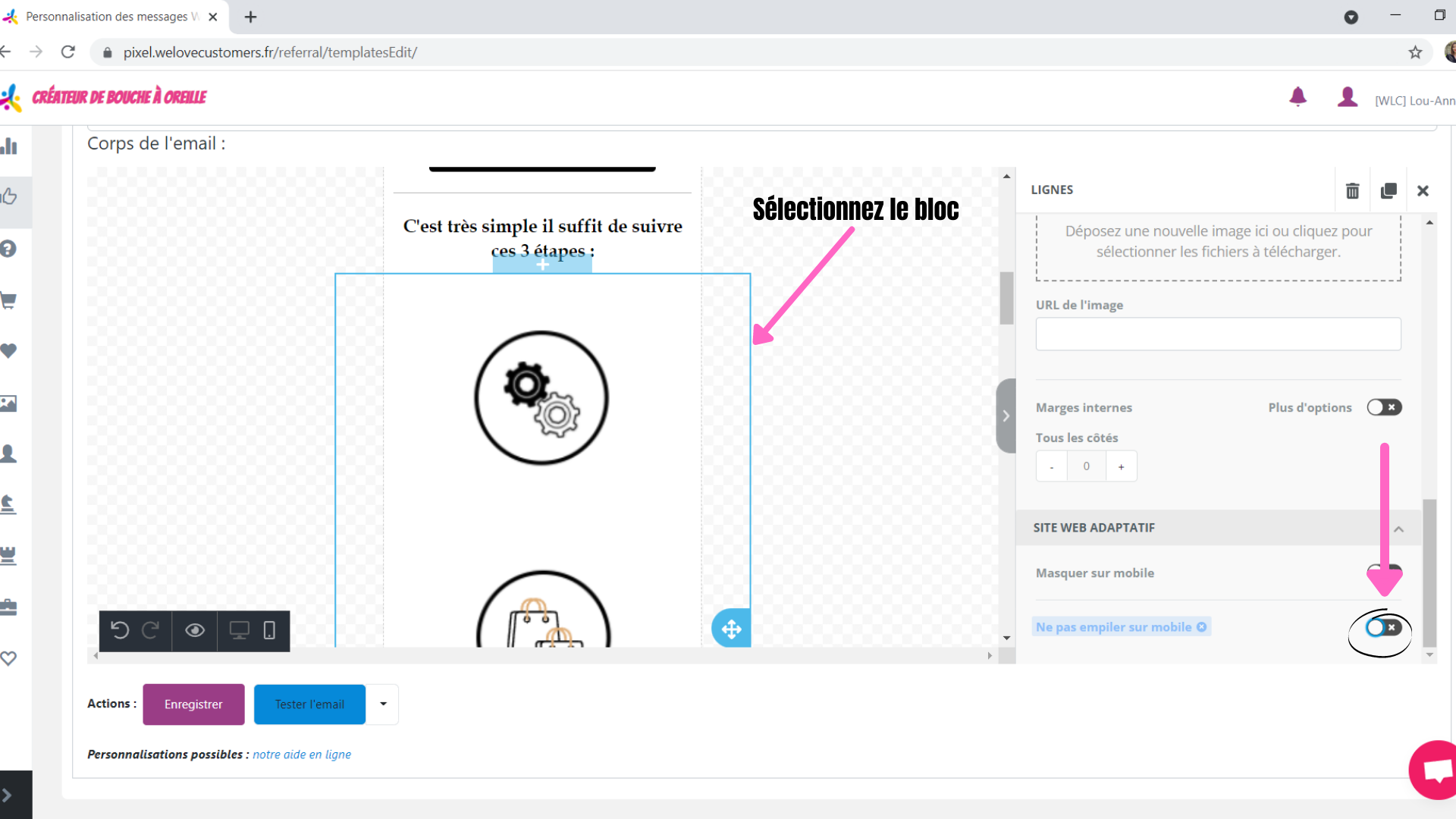
Task: Open statistics from sidebar chart icon
Action: 9,146
